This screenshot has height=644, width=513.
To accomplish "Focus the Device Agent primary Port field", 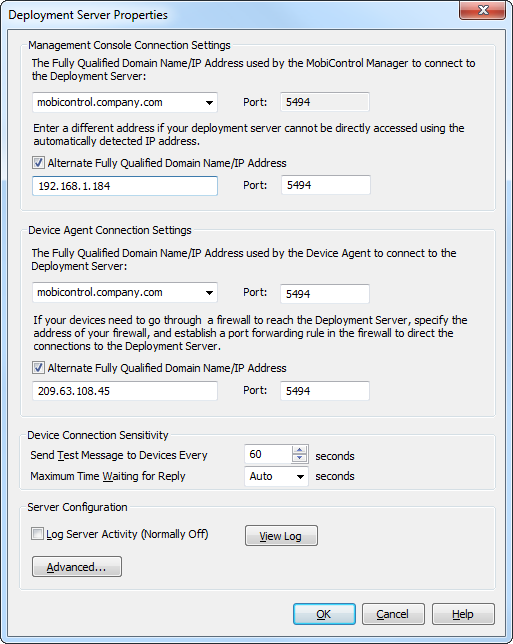I will click(325, 294).
